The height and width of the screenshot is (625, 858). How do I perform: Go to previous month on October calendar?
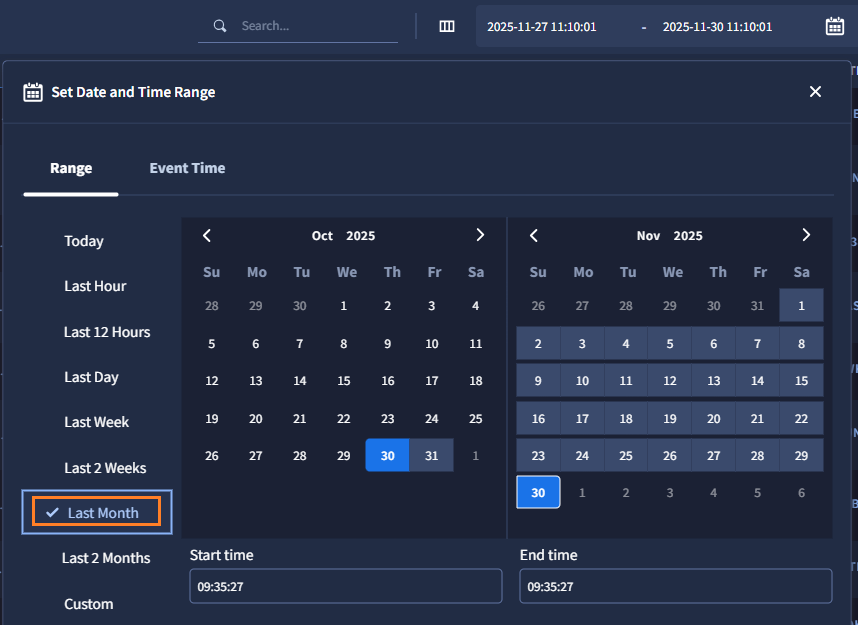click(207, 236)
